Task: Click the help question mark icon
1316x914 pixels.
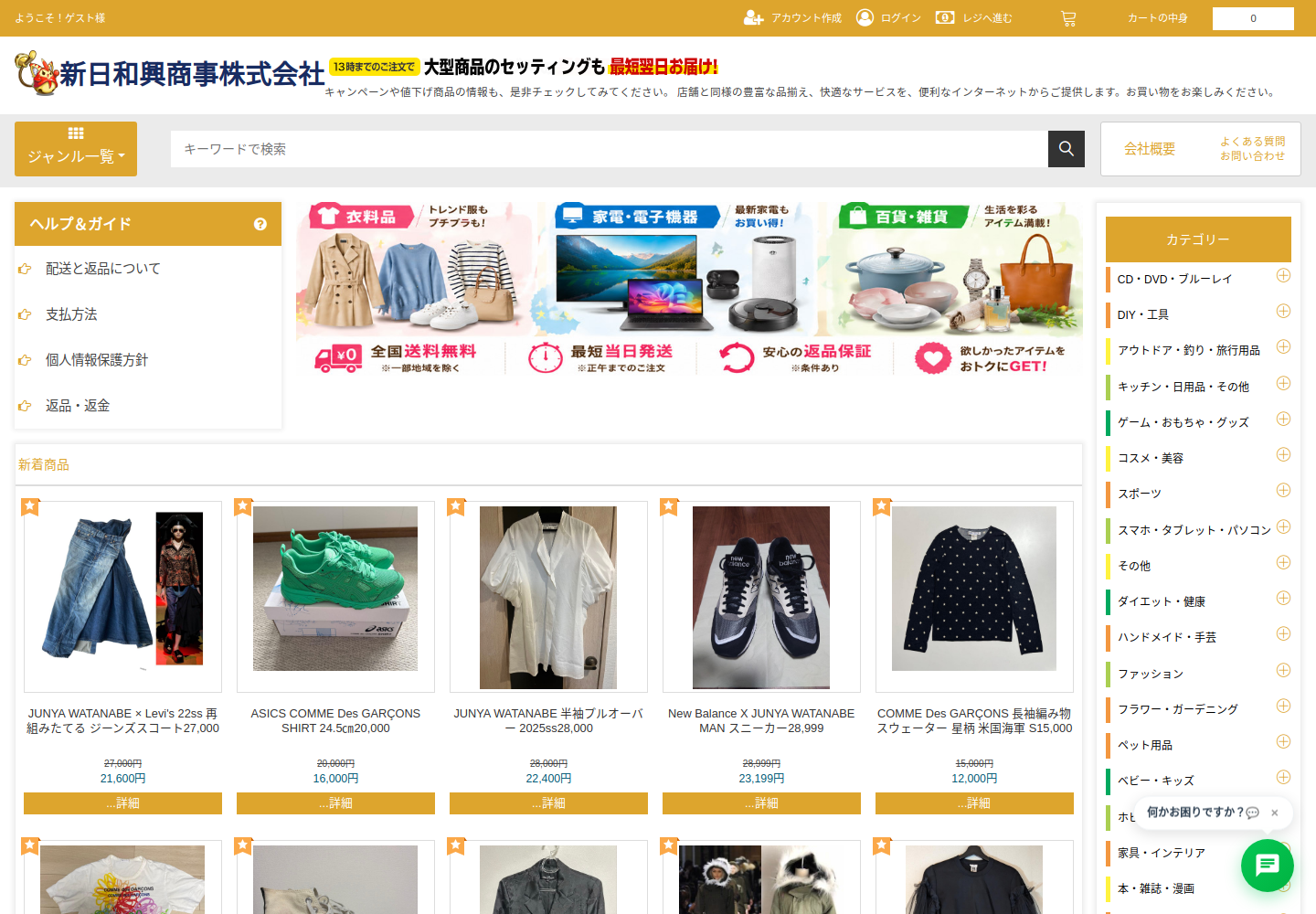Action: 260,224
